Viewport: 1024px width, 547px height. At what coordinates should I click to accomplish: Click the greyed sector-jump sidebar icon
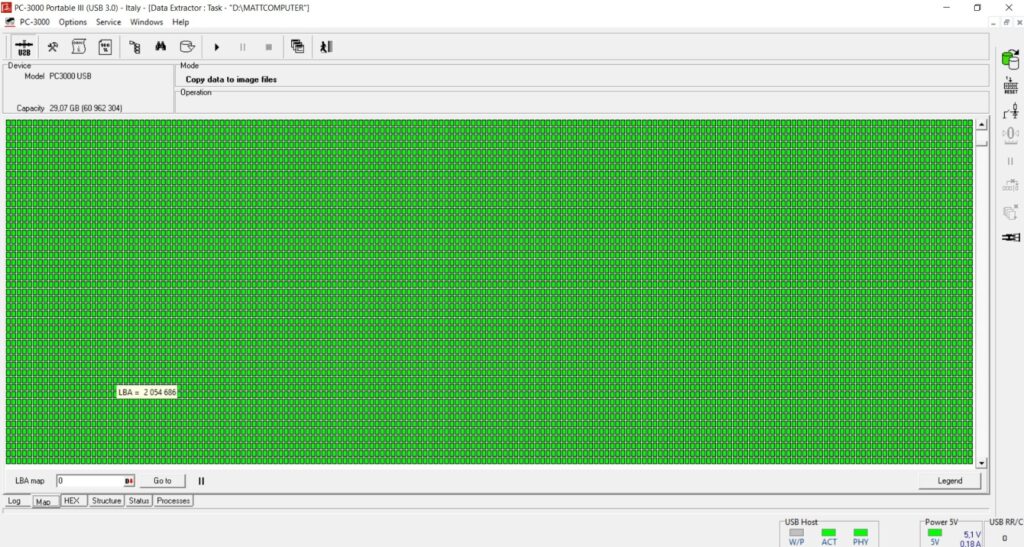click(1011, 185)
